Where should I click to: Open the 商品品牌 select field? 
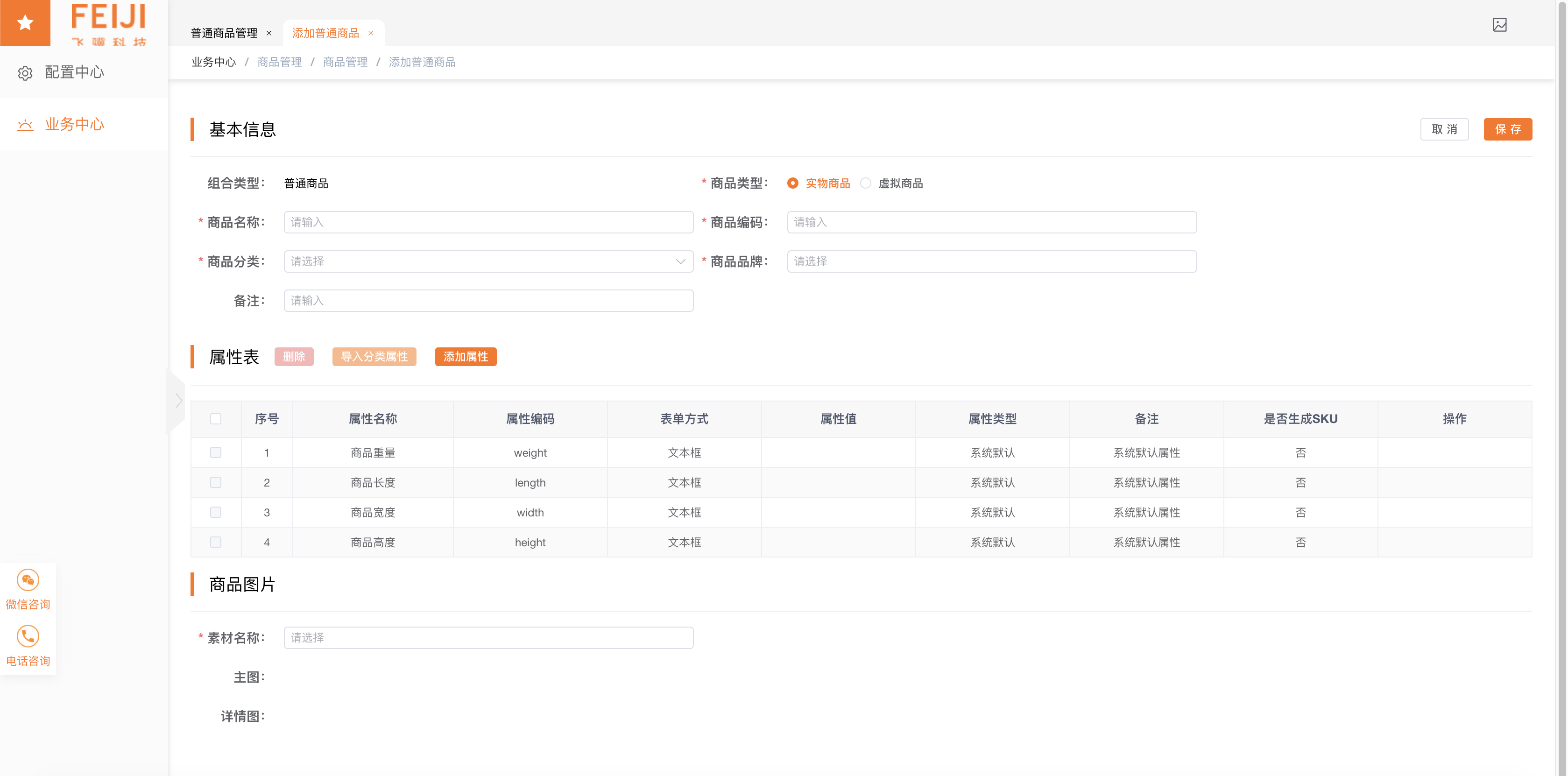coord(992,262)
